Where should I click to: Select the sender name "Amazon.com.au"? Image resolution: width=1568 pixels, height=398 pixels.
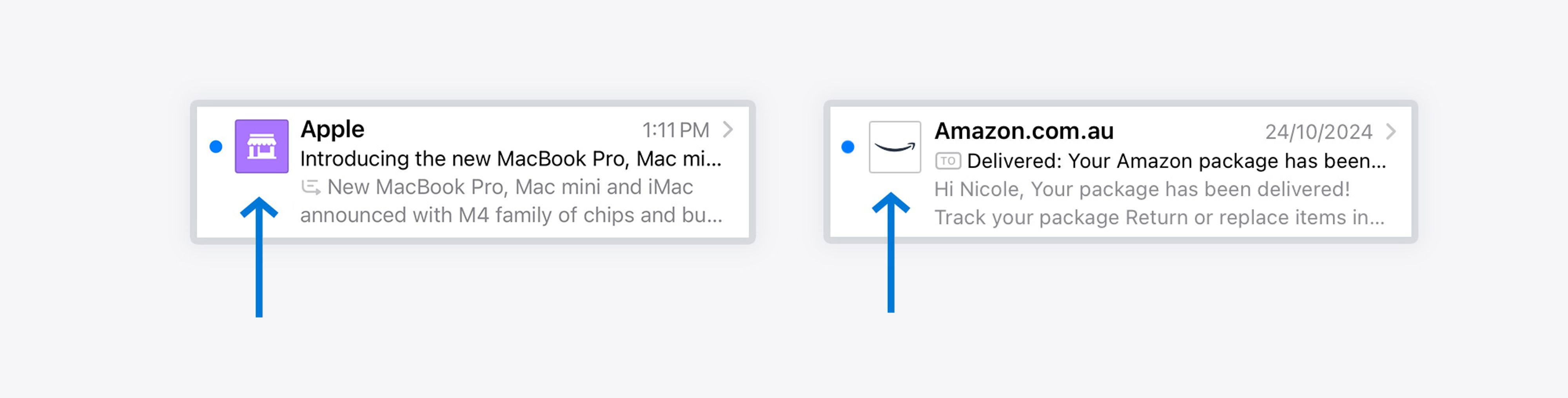(x=1024, y=131)
